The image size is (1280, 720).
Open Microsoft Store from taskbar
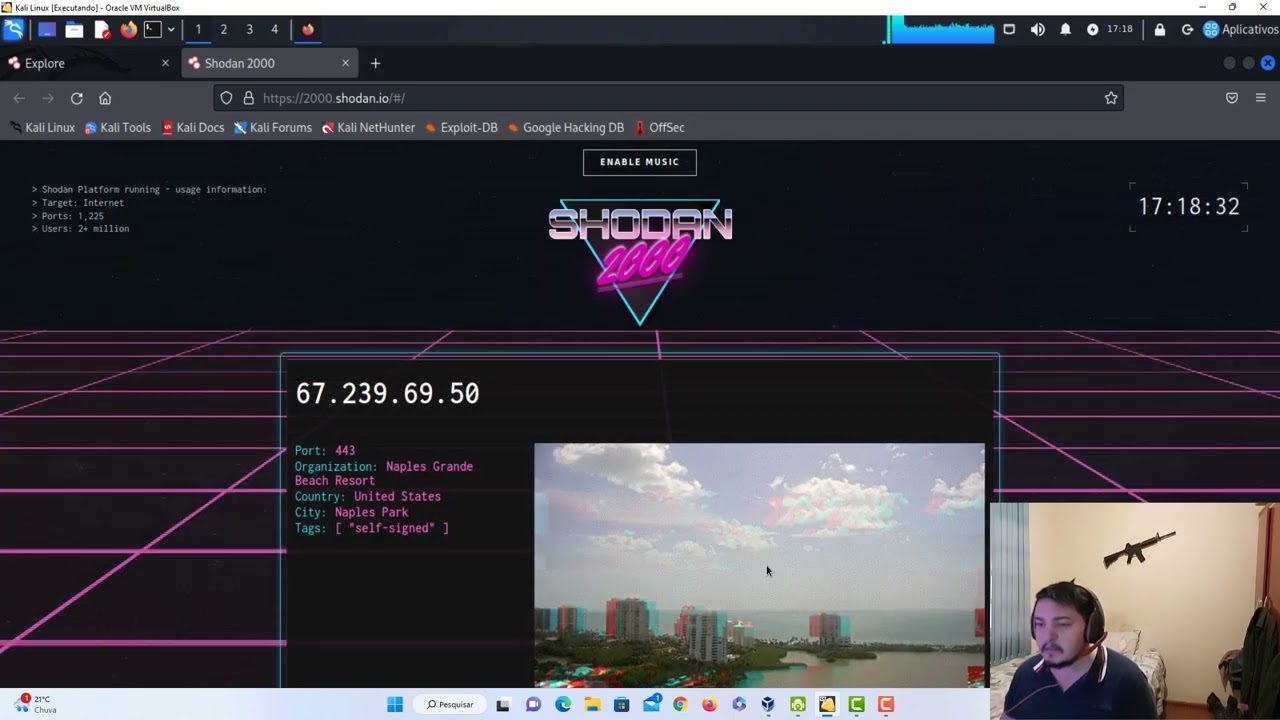(621, 705)
